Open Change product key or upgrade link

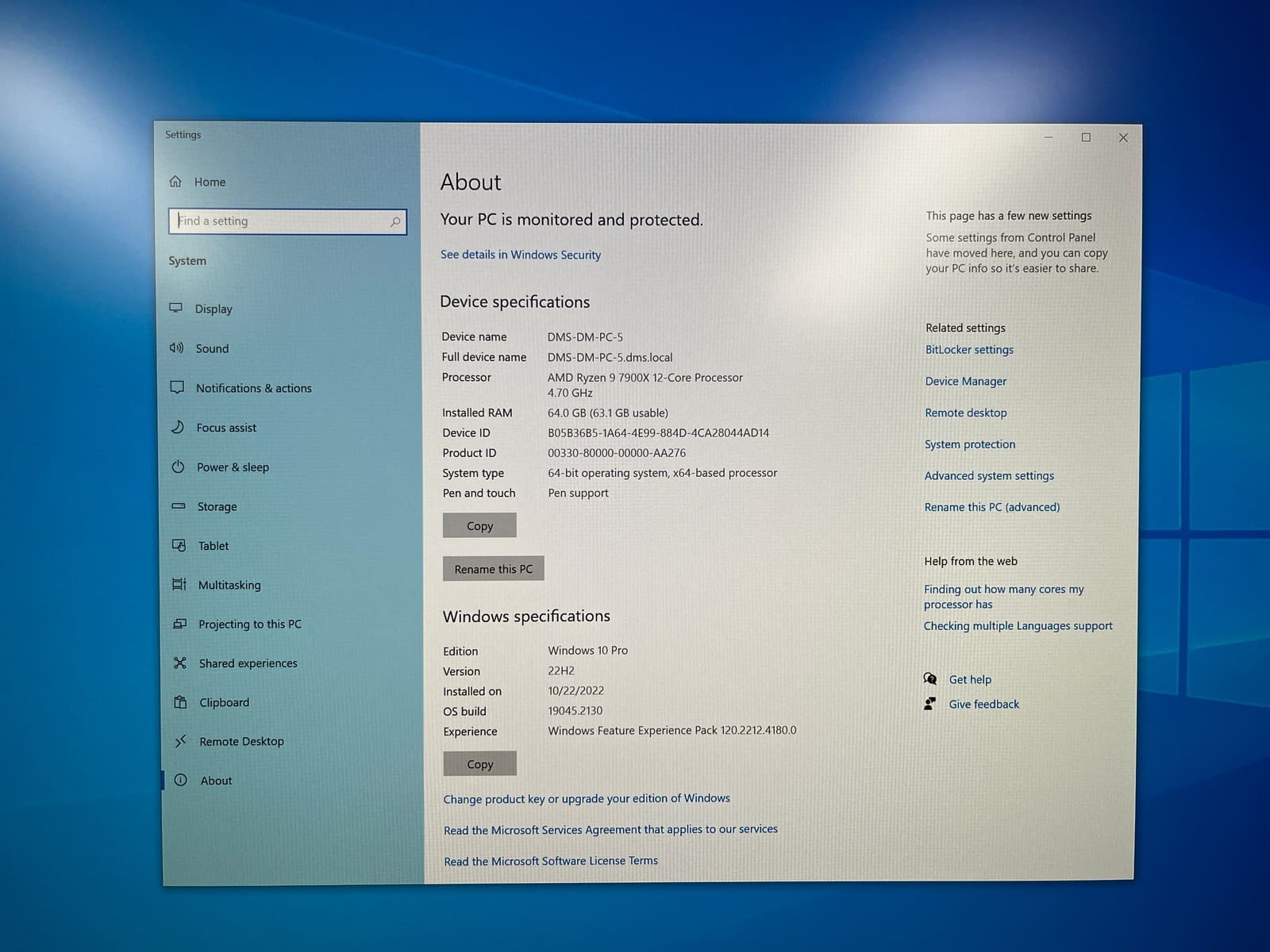click(x=587, y=798)
